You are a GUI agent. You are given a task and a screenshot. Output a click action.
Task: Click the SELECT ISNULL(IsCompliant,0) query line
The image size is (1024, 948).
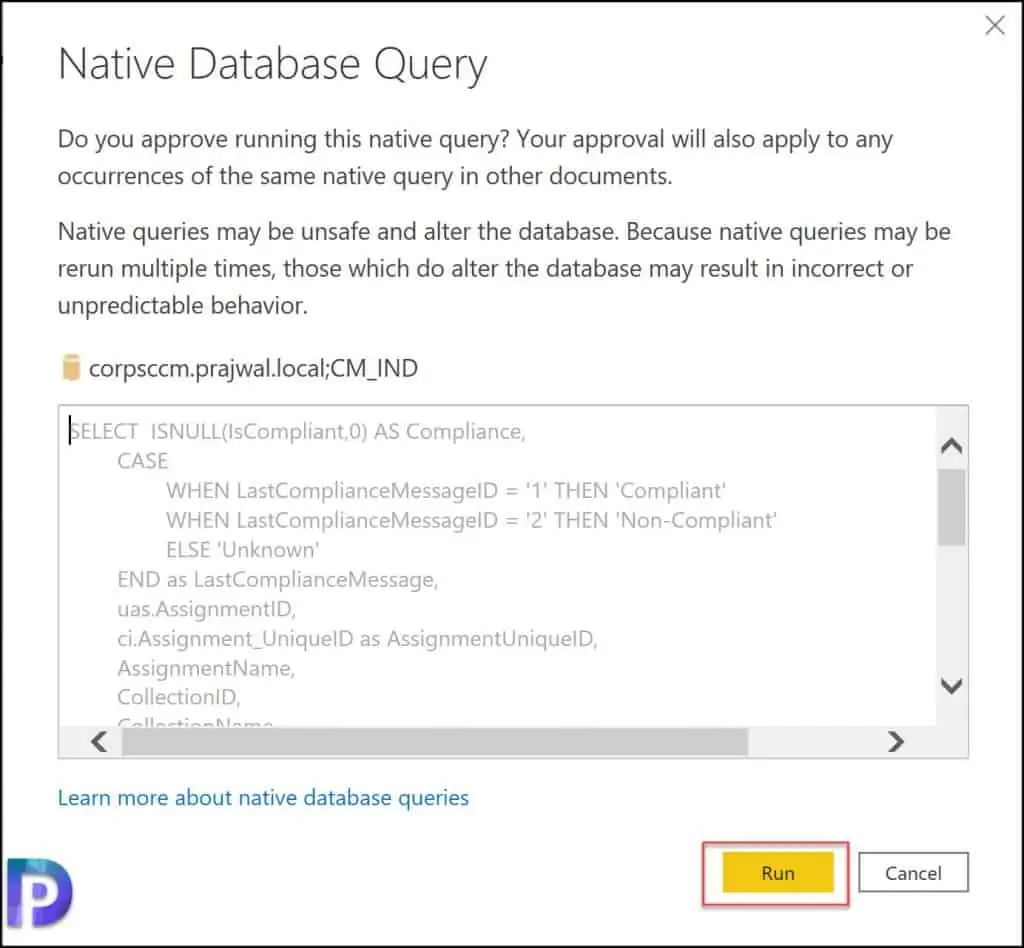(x=297, y=432)
